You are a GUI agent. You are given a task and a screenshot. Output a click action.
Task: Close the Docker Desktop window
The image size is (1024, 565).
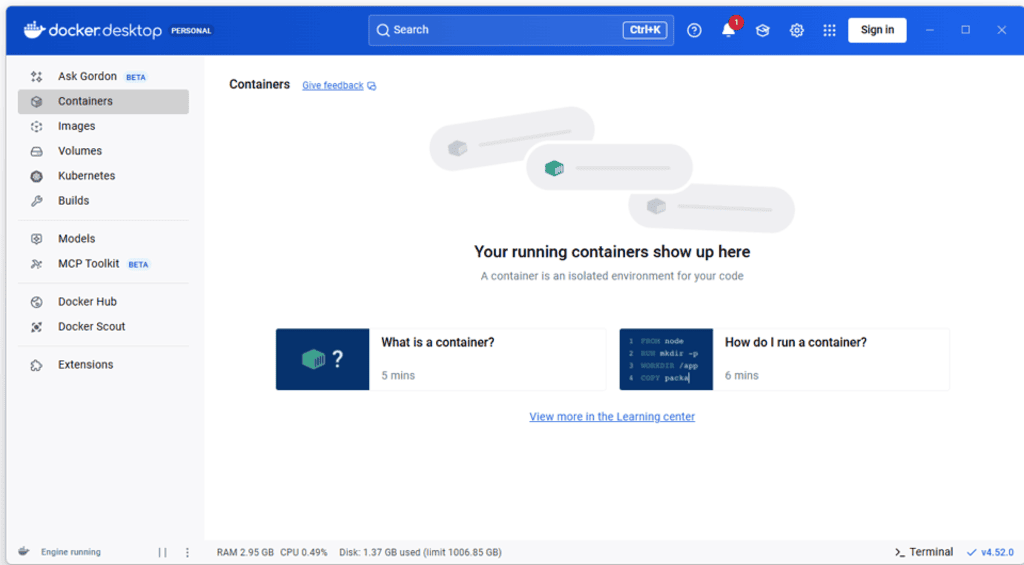[1001, 30]
